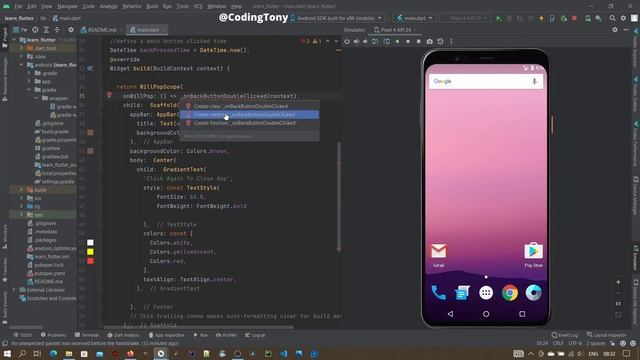The image size is (640, 360).
Task: Click yellow color swatch in gutter
Action: [90, 252]
